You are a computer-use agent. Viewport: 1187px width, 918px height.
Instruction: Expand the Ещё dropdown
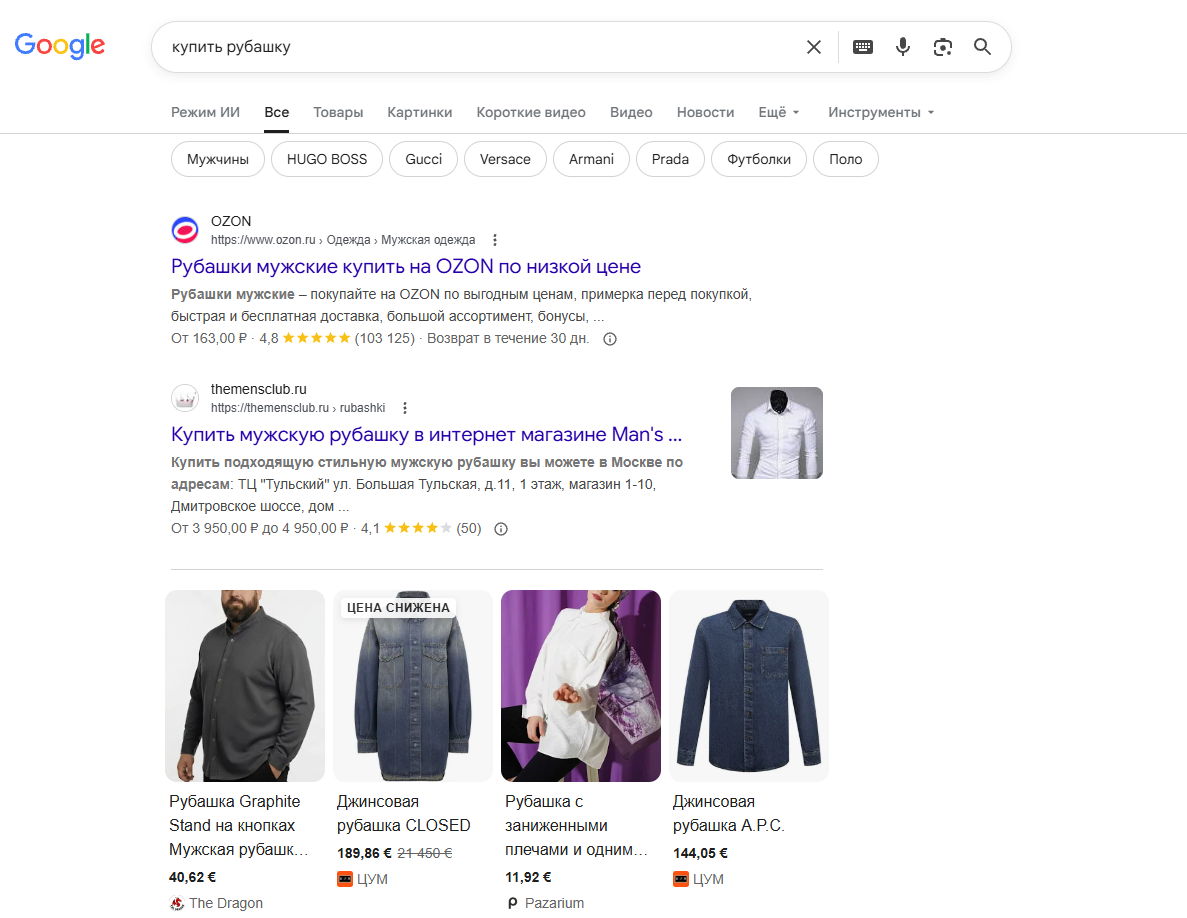coord(779,112)
